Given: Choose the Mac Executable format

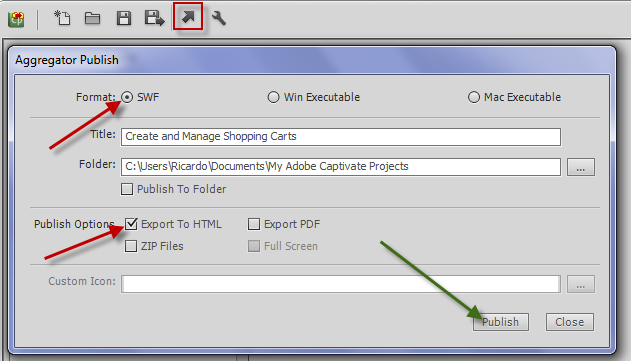Looking at the screenshot, I should point(474,97).
